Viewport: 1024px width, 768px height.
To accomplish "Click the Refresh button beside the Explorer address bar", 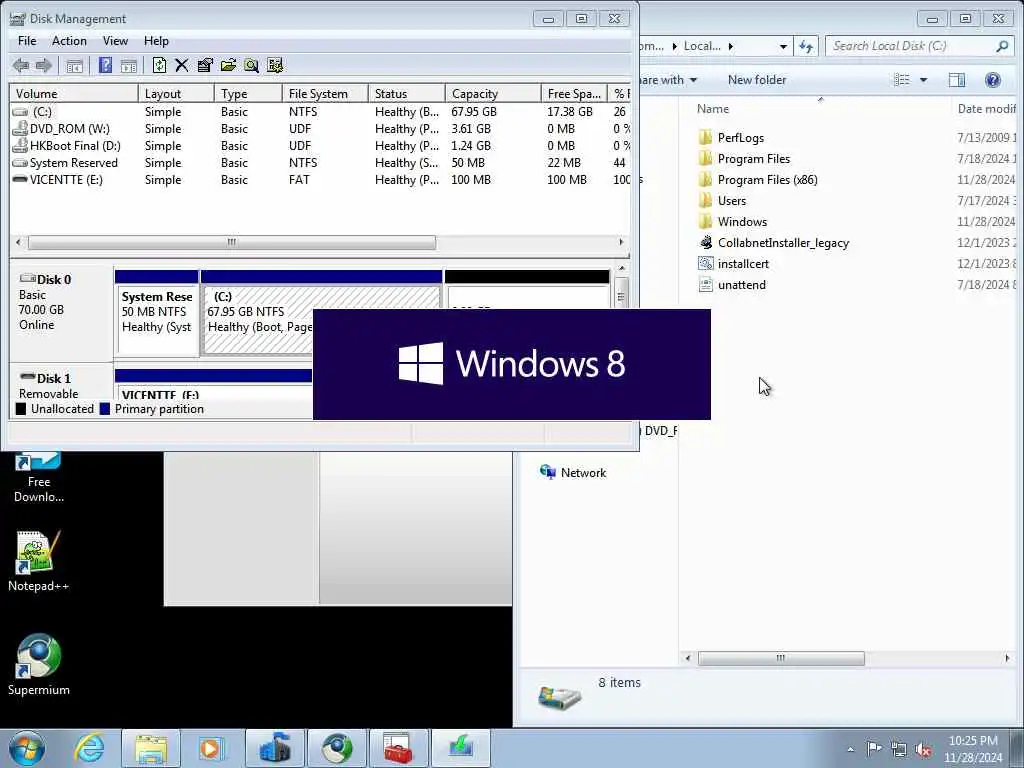I will (806, 46).
